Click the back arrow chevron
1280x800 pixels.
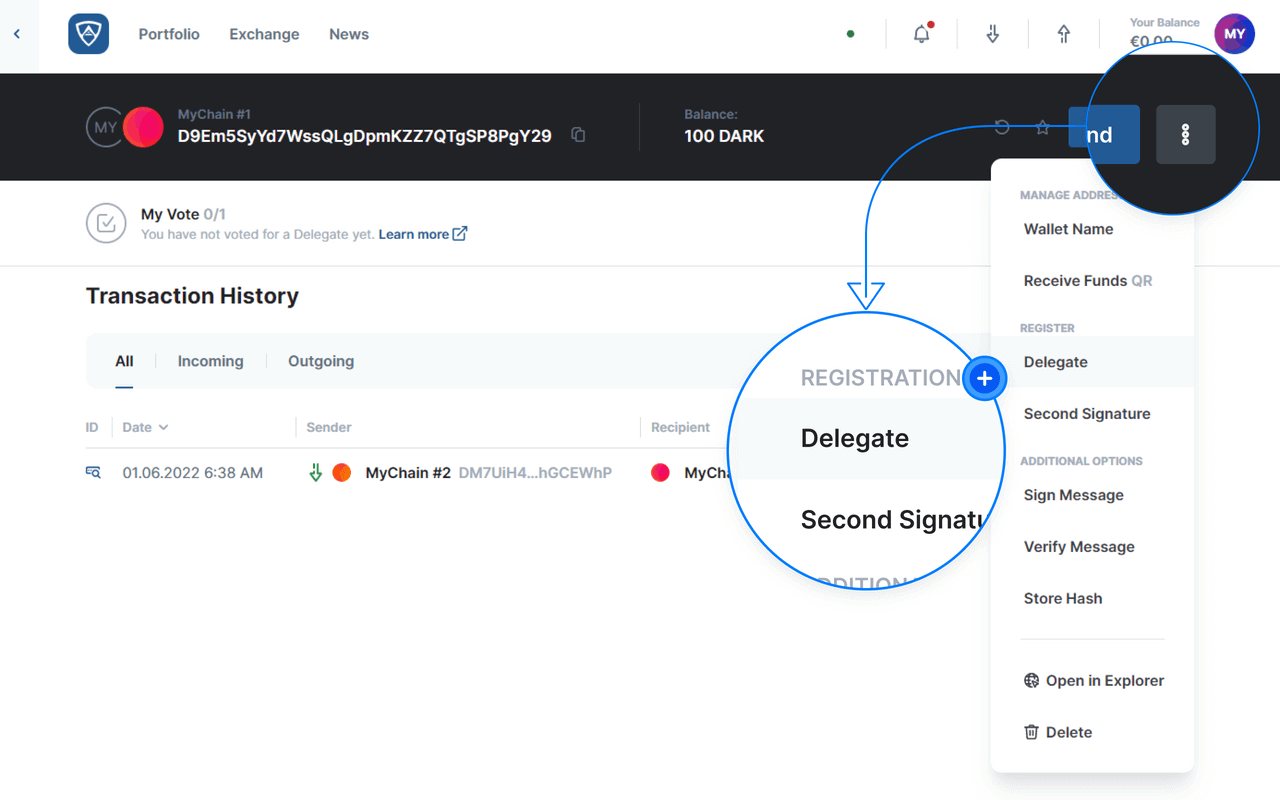17,34
